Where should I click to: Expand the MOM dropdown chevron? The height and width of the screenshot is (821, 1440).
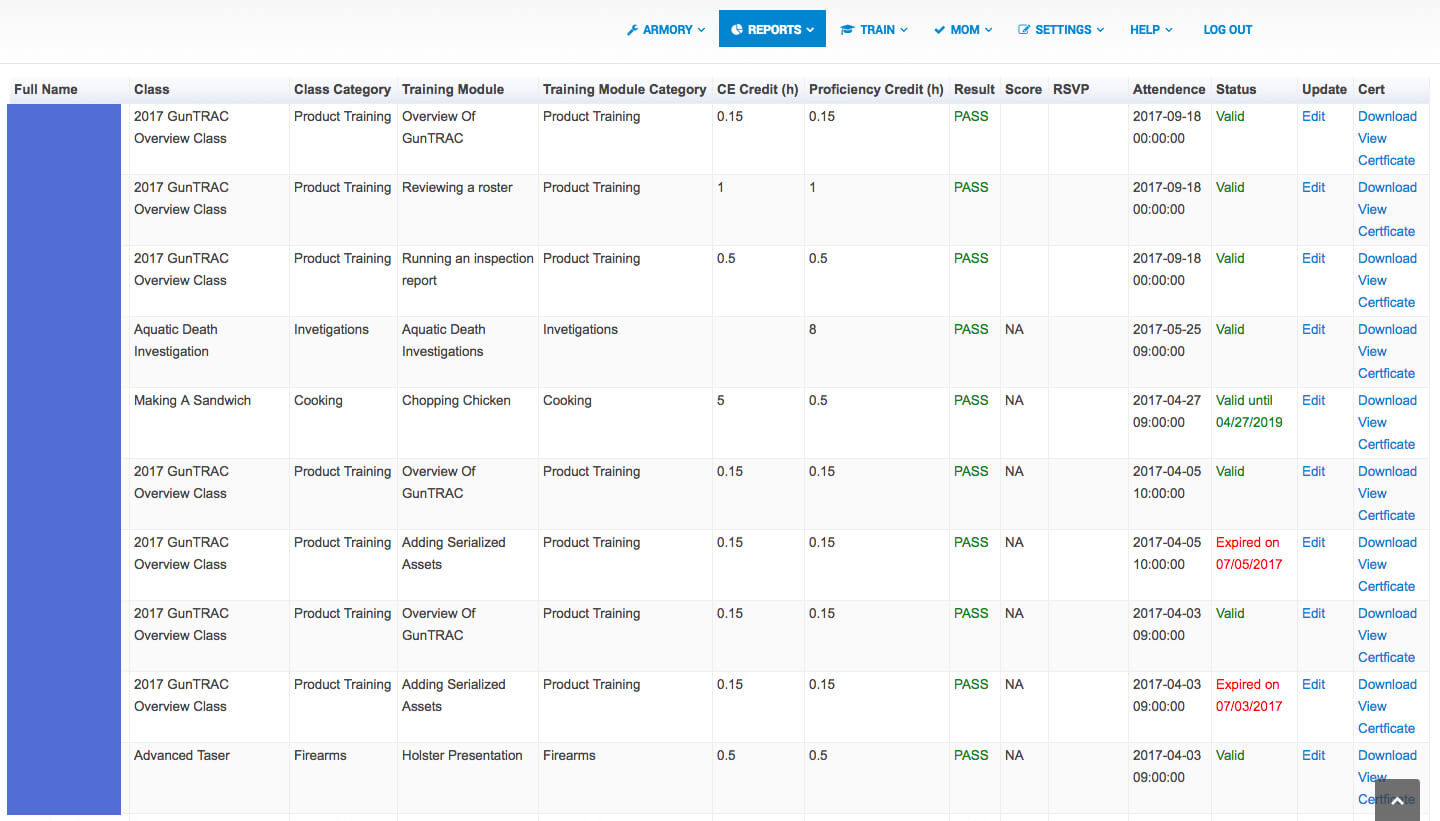click(989, 30)
